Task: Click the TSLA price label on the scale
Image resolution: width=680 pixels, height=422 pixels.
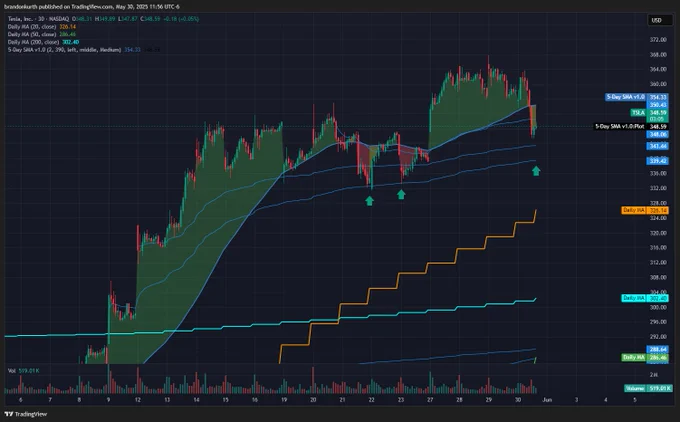Action: coord(649,113)
